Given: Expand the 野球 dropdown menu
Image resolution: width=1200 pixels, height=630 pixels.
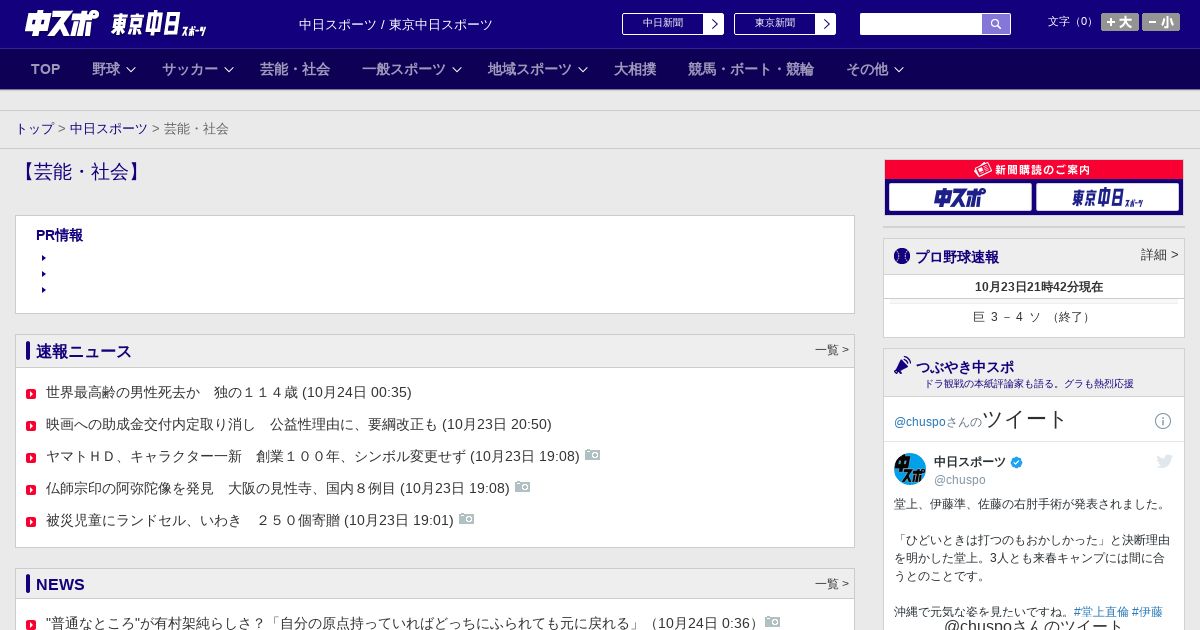Looking at the screenshot, I should point(114,69).
